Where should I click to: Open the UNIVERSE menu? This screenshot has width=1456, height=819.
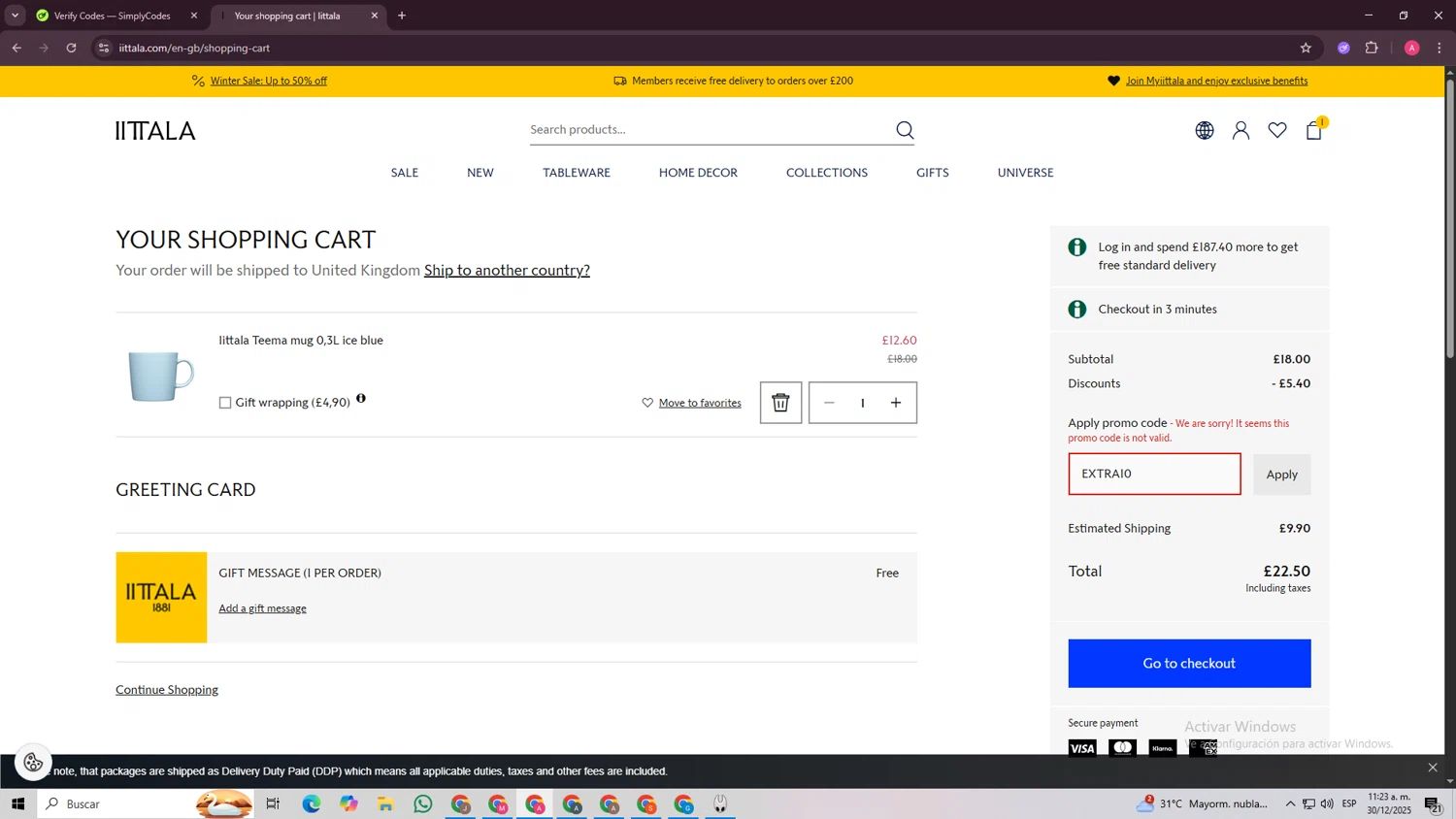1025,173
